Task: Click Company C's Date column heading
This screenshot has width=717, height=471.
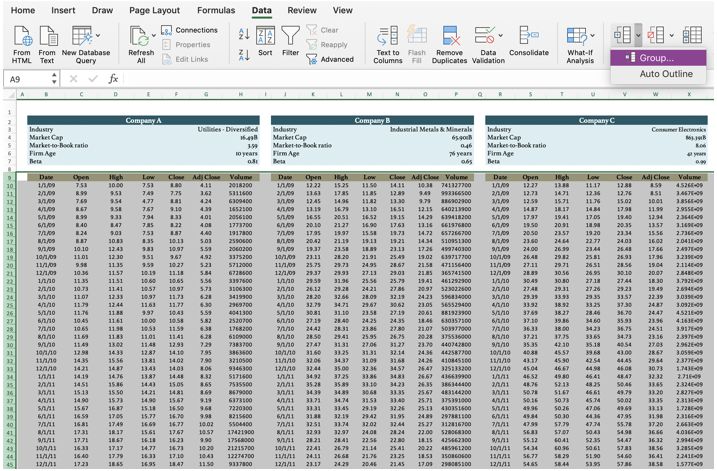Action: coord(500,177)
